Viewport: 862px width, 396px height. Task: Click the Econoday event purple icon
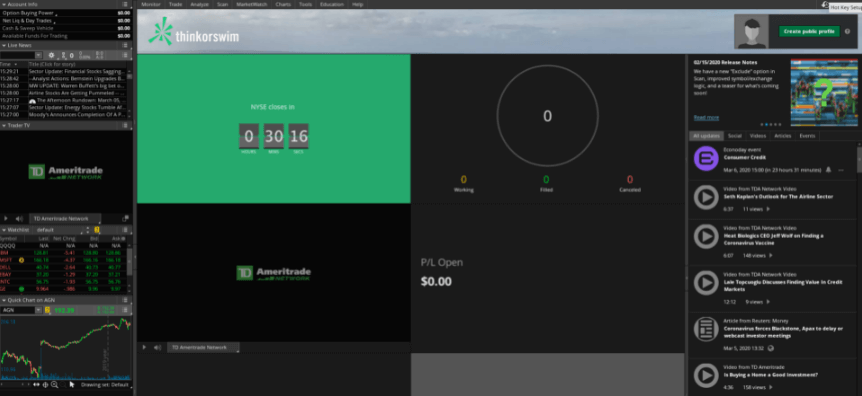pos(706,158)
